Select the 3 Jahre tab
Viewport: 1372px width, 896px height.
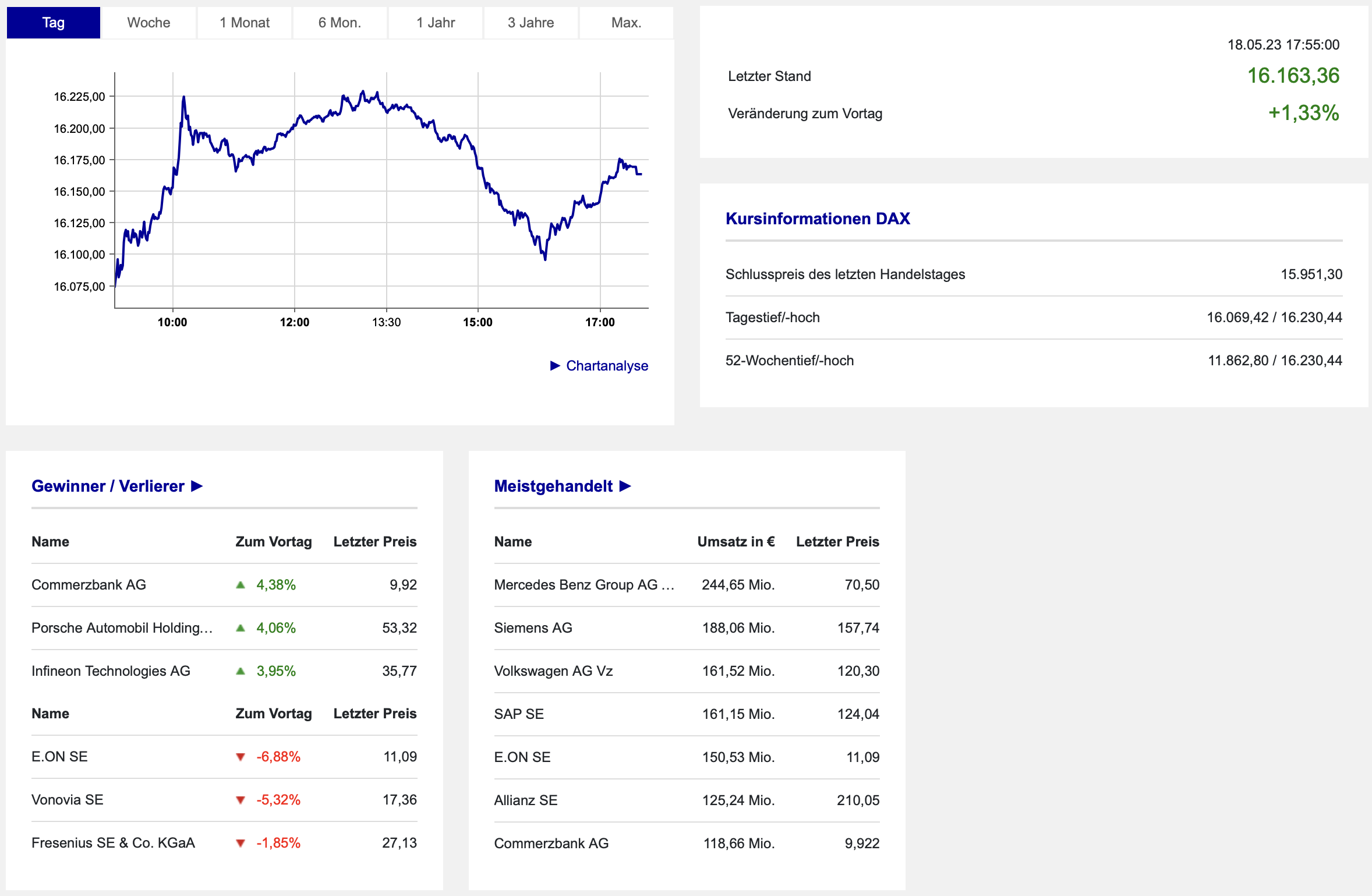[531, 23]
